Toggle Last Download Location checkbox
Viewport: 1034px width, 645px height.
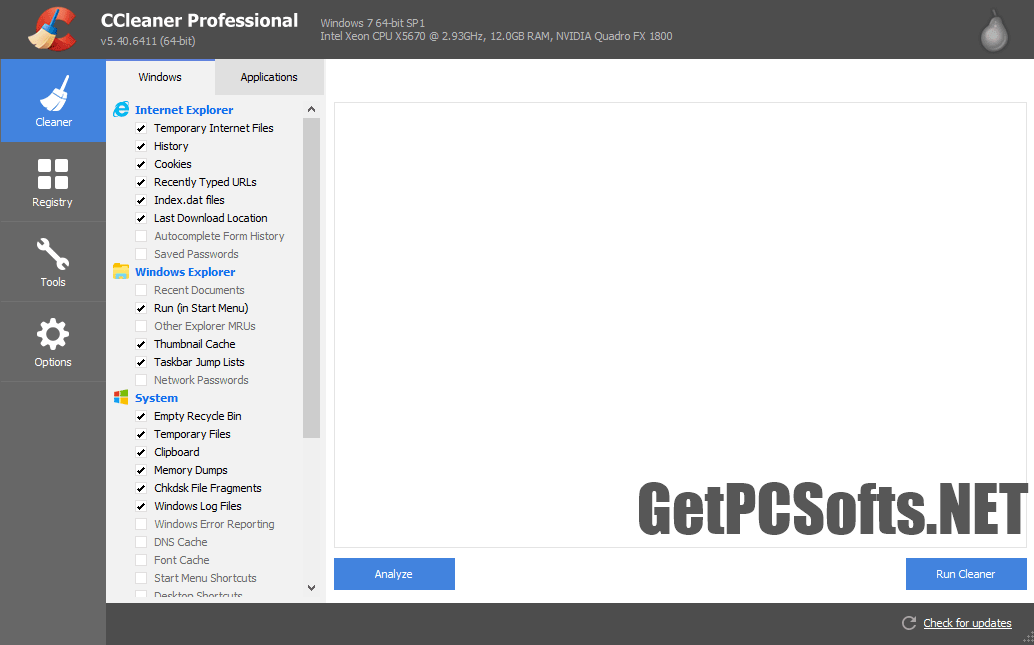click(141, 218)
